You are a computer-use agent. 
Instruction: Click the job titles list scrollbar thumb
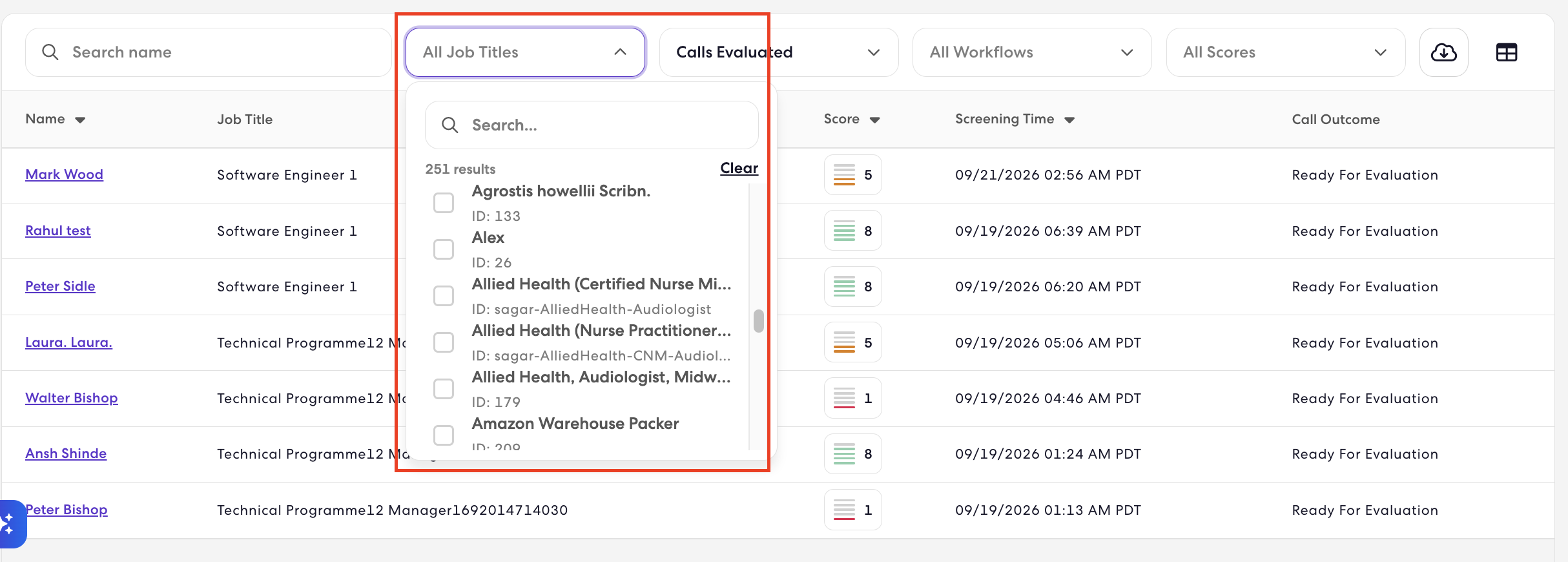(759, 321)
